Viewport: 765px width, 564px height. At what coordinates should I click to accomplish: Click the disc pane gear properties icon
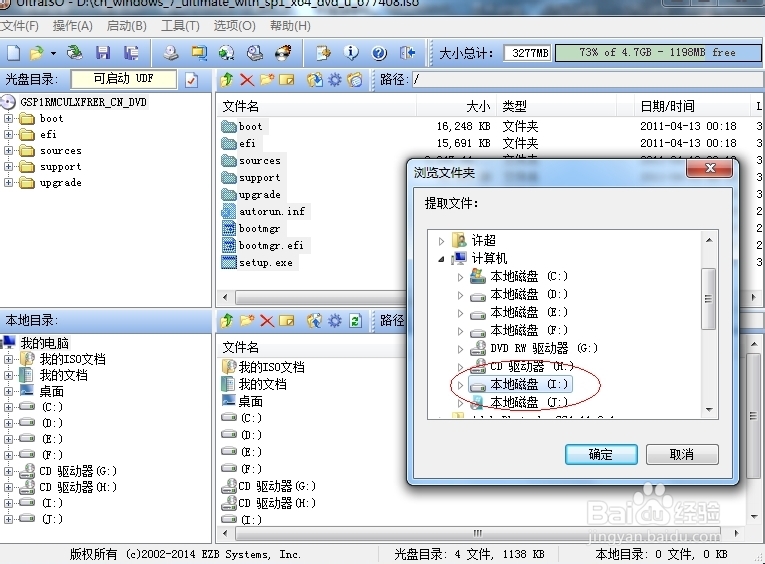(335, 80)
